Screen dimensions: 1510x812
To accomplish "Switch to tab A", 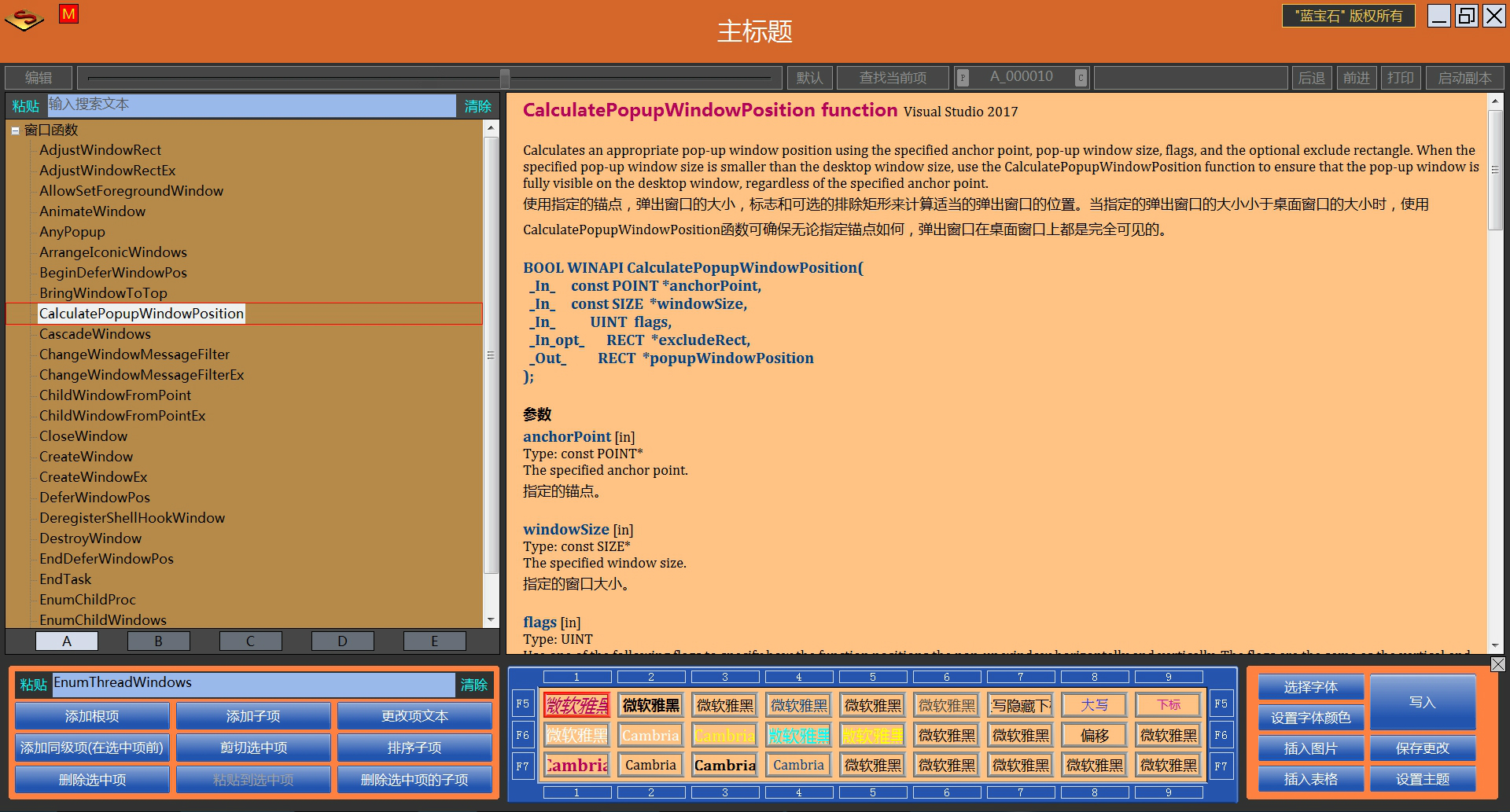I will (67, 641).
